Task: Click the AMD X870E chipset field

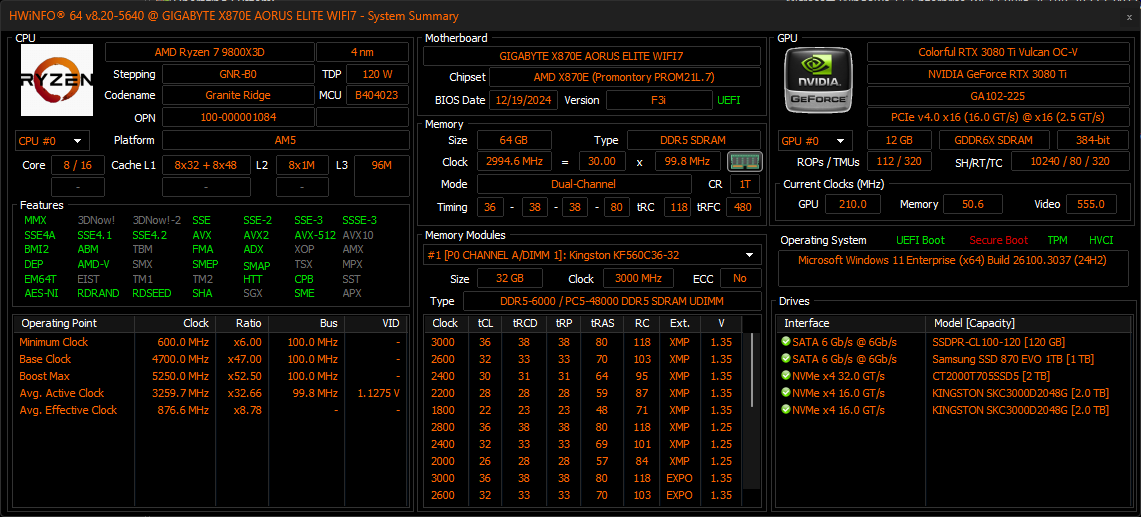Action: [x=624, y=77]
